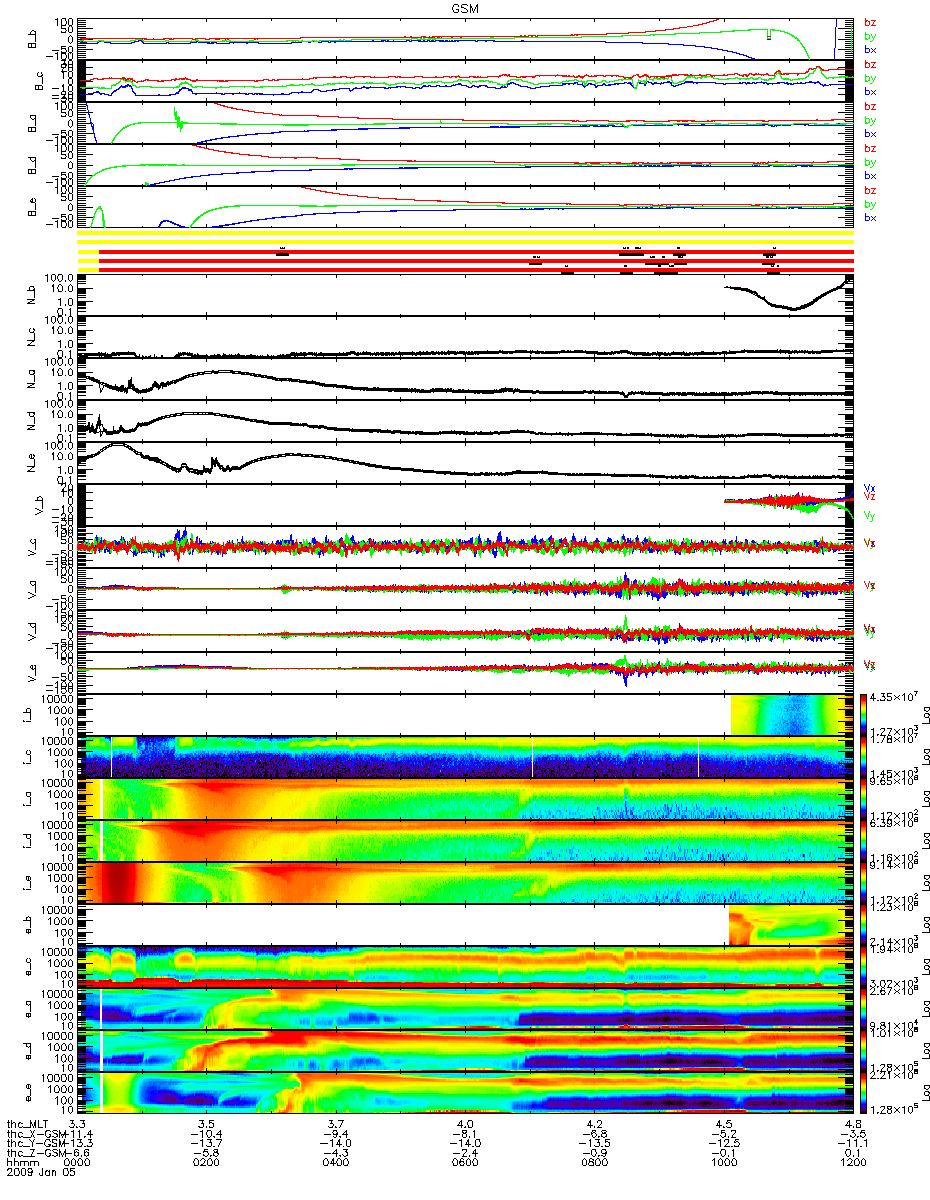The image size is (930, 1200).
Task: Click the MLT value 3.5
Action: point(206,1124)
